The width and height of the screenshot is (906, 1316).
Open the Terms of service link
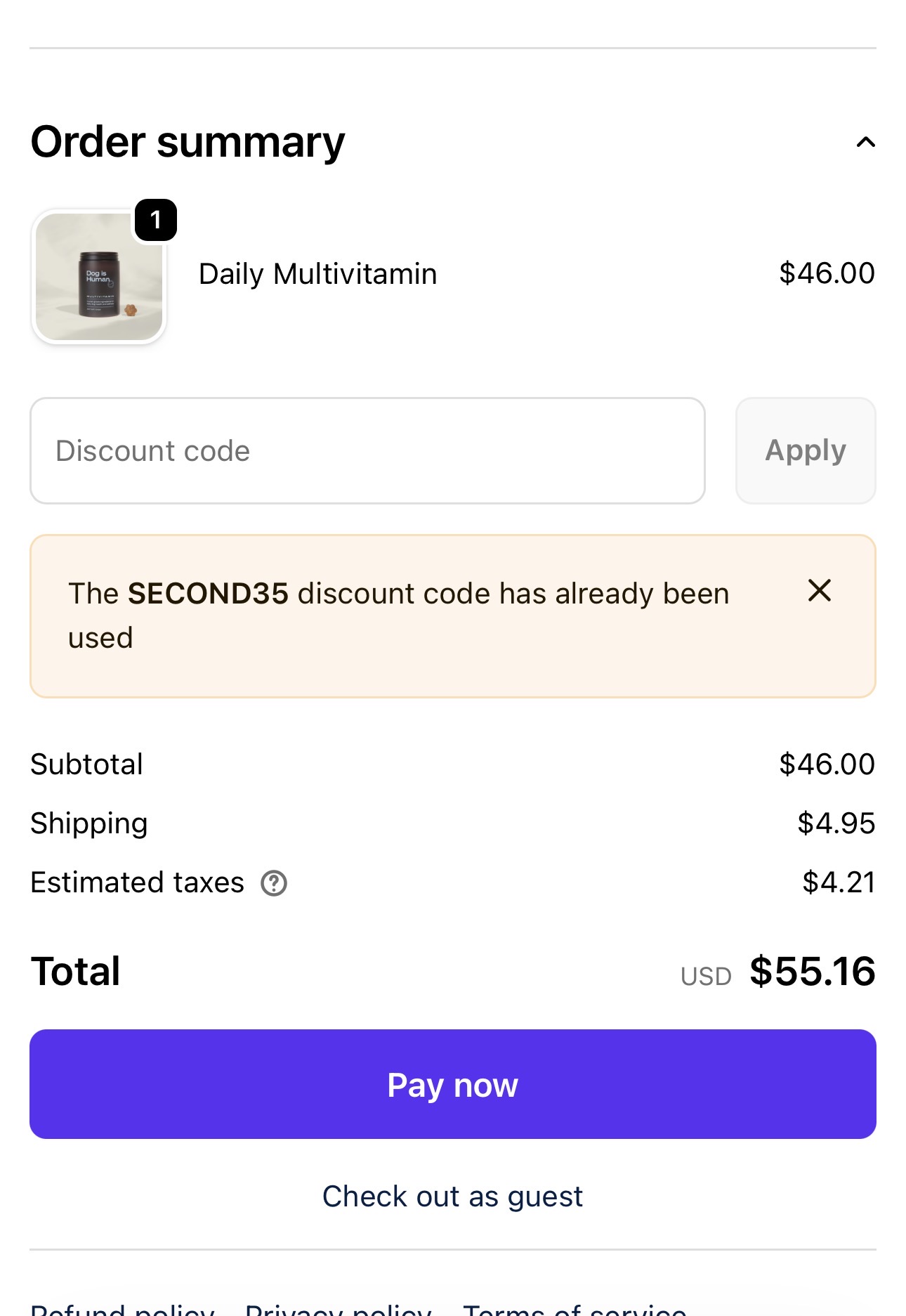575,1308
